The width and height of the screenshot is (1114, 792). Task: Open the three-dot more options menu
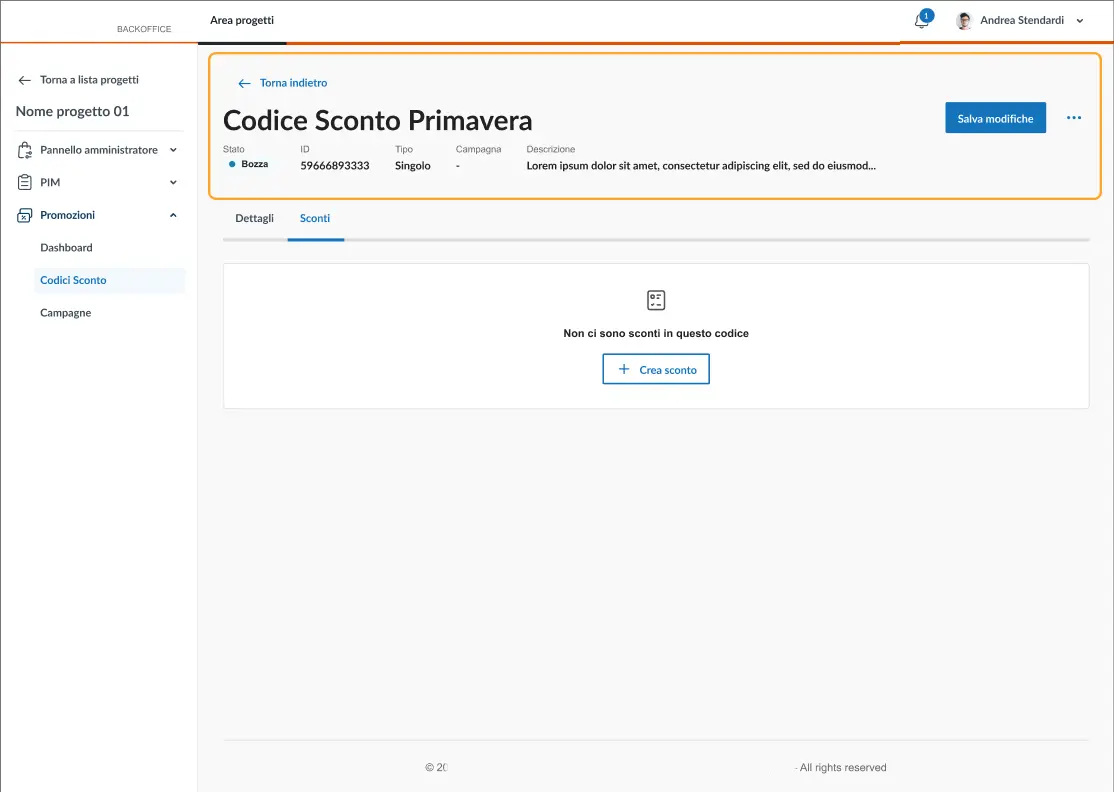pos(1074,118)
